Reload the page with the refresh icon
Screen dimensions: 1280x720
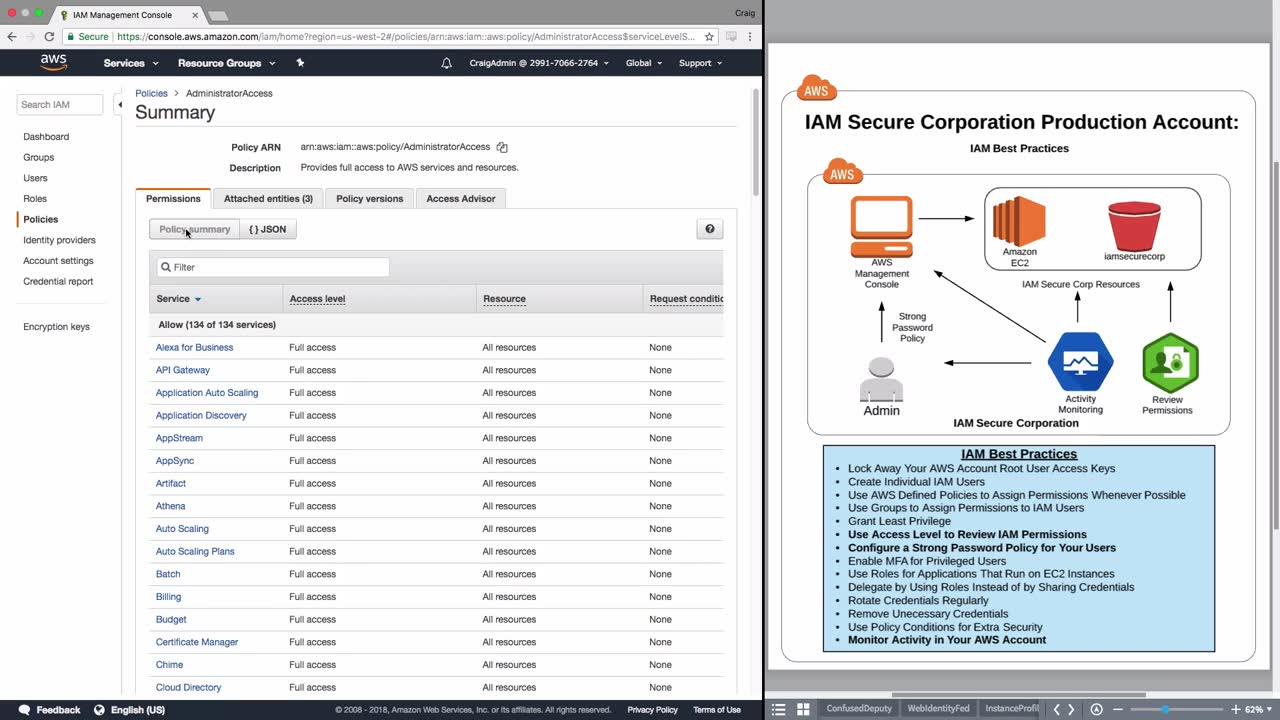[49, 36]
